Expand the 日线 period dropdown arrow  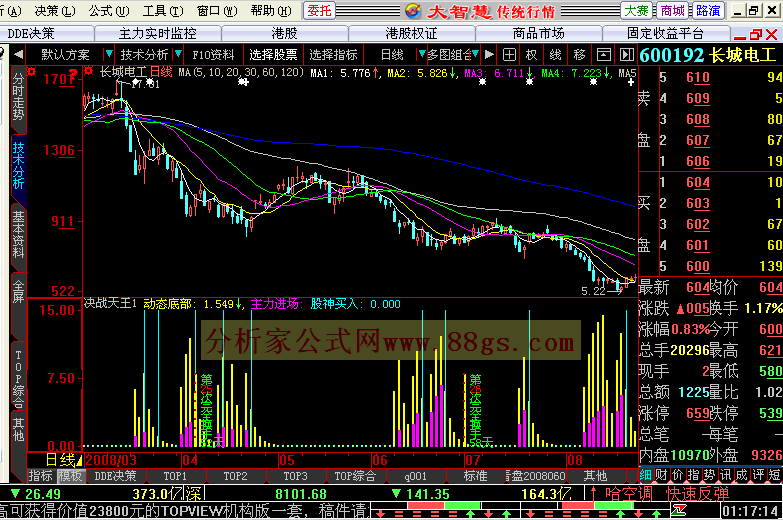[x=421, y=54]
